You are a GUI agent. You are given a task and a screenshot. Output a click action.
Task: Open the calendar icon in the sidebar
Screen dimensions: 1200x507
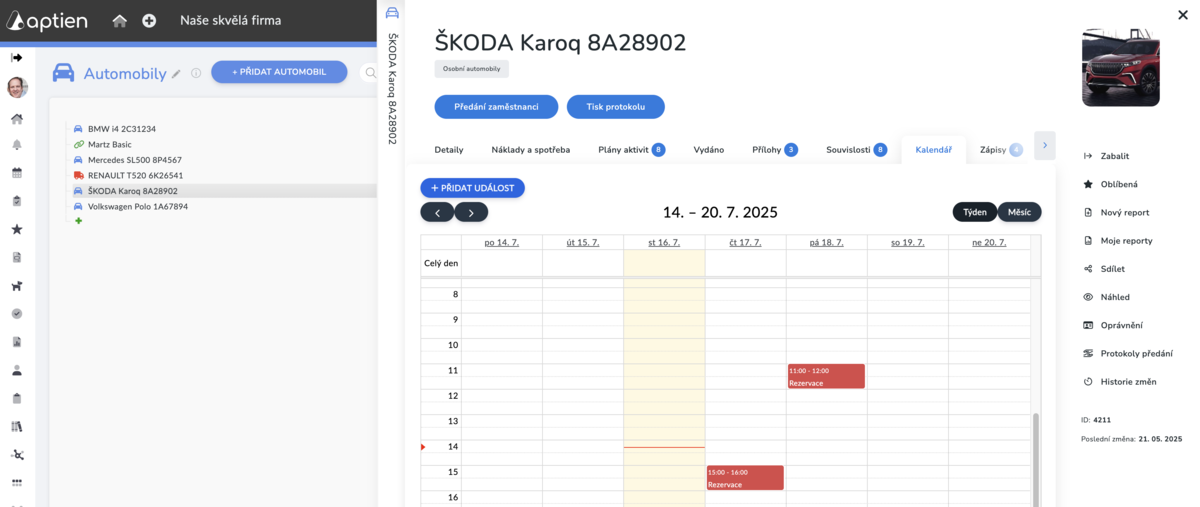pos(17,173)
